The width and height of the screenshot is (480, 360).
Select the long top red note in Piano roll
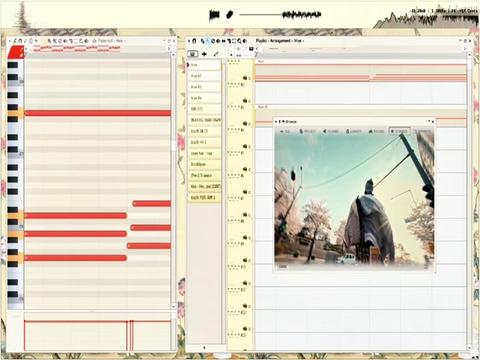98,113
